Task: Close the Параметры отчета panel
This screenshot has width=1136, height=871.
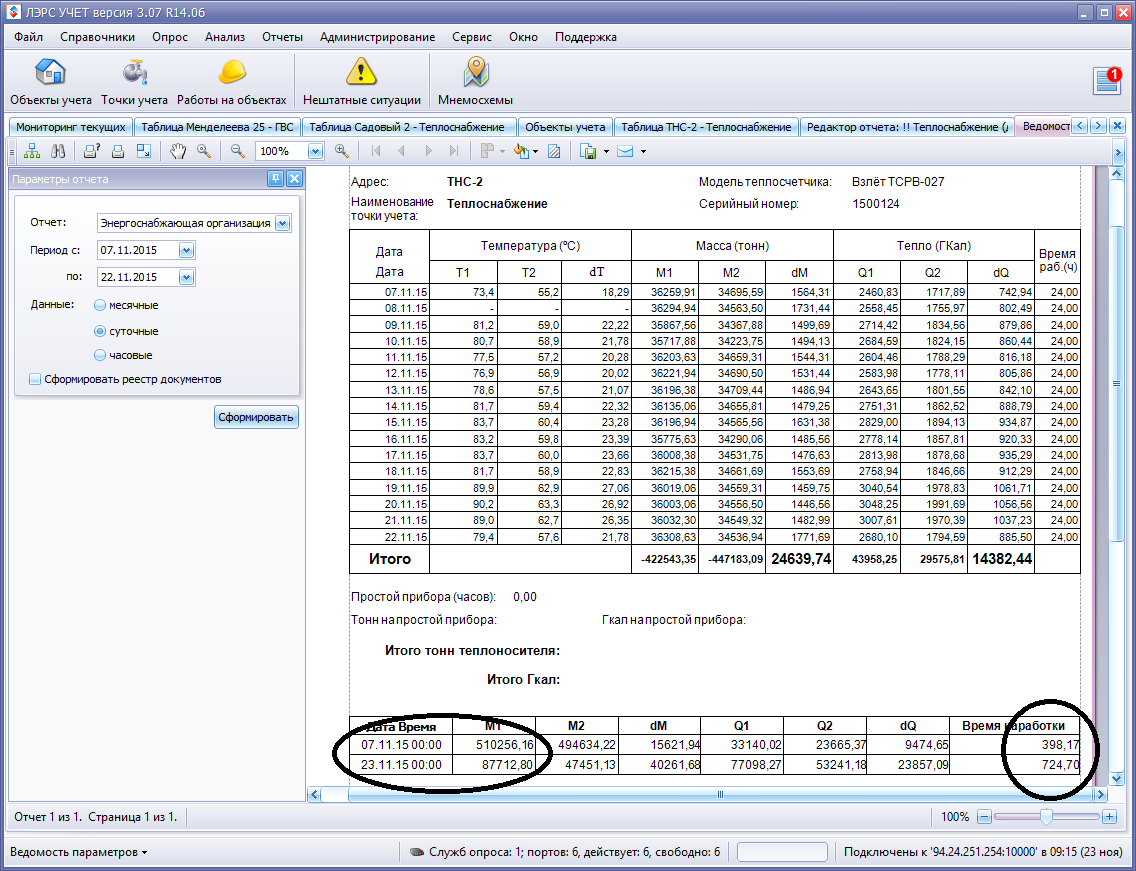Action: 294,179
